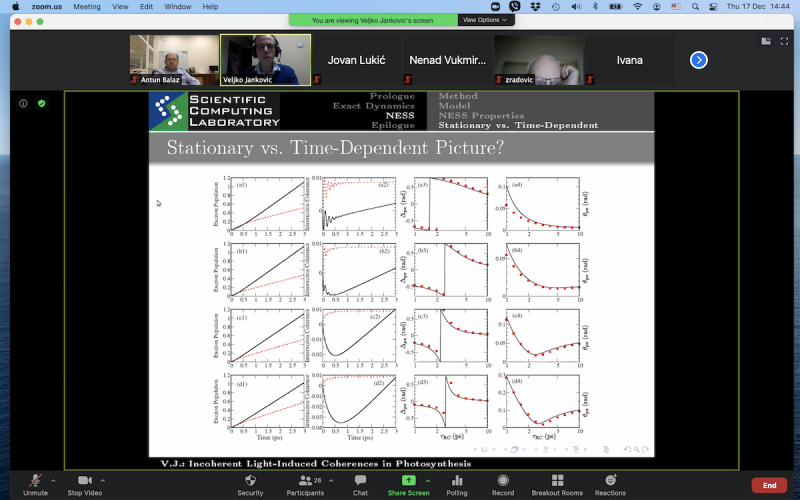800x500 pixels.
Task: Open the Edit menu
Action: click(x=146, y=7)
